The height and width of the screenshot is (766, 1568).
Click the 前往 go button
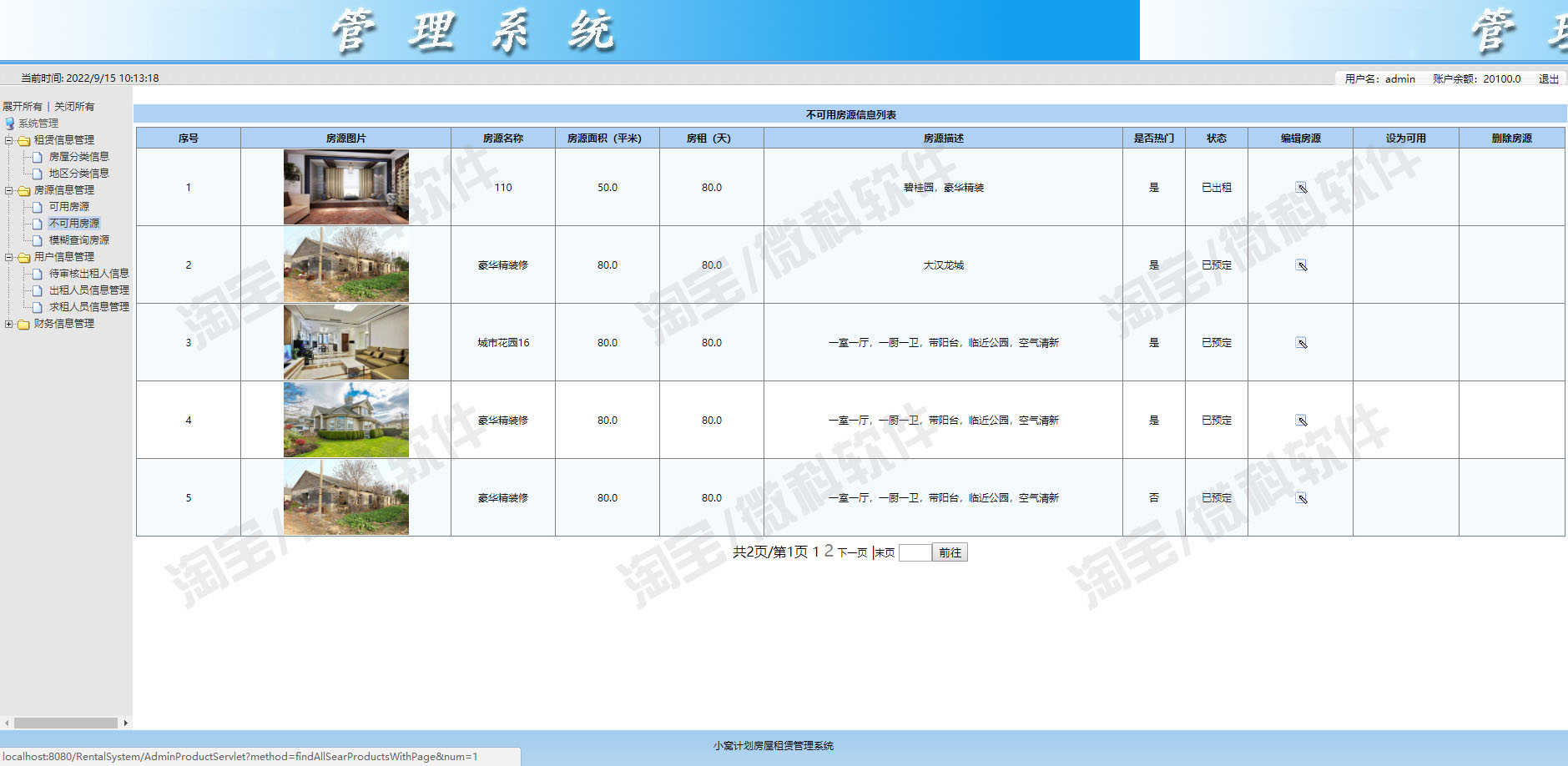click(950, 552)
